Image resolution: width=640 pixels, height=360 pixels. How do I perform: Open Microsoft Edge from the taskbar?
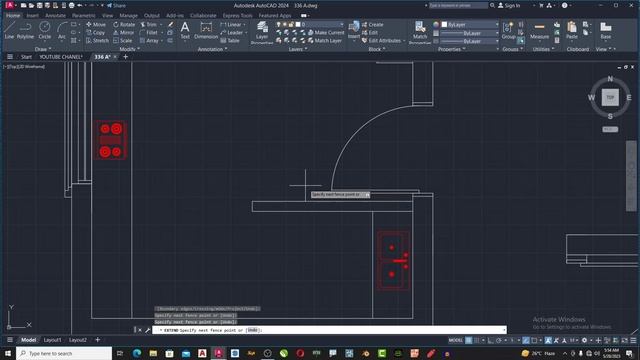[x=136, y=353]
